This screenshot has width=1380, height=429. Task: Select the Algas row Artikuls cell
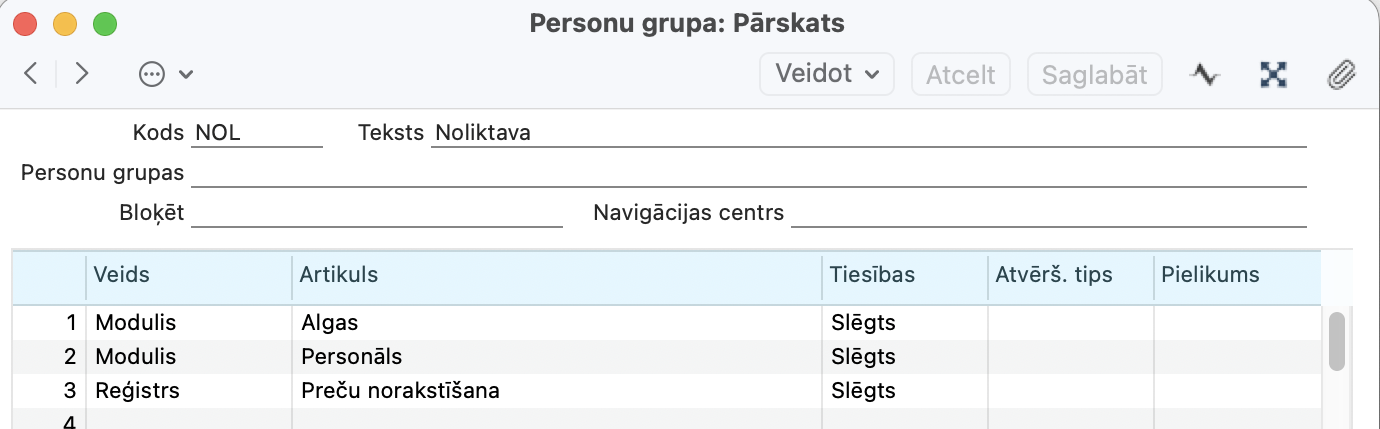pos(558,323)
